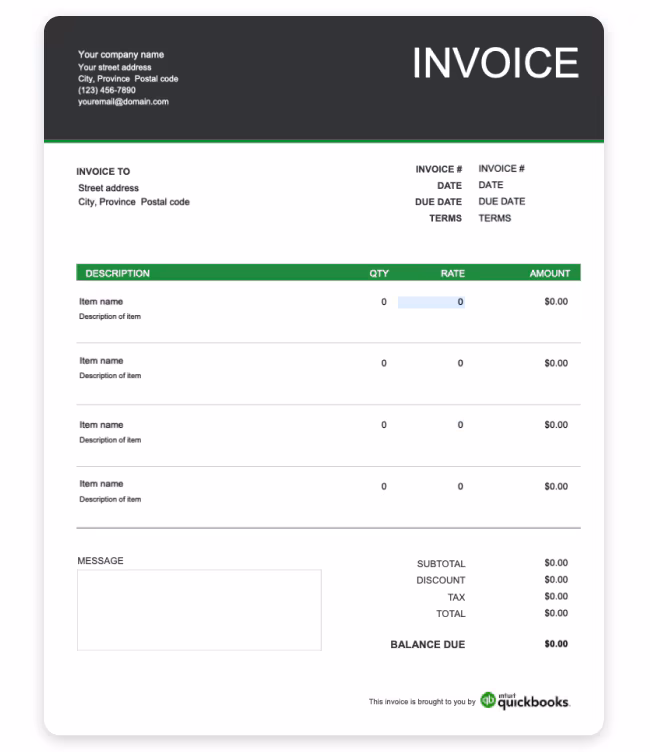Select the fourth row Rate value

460,486
